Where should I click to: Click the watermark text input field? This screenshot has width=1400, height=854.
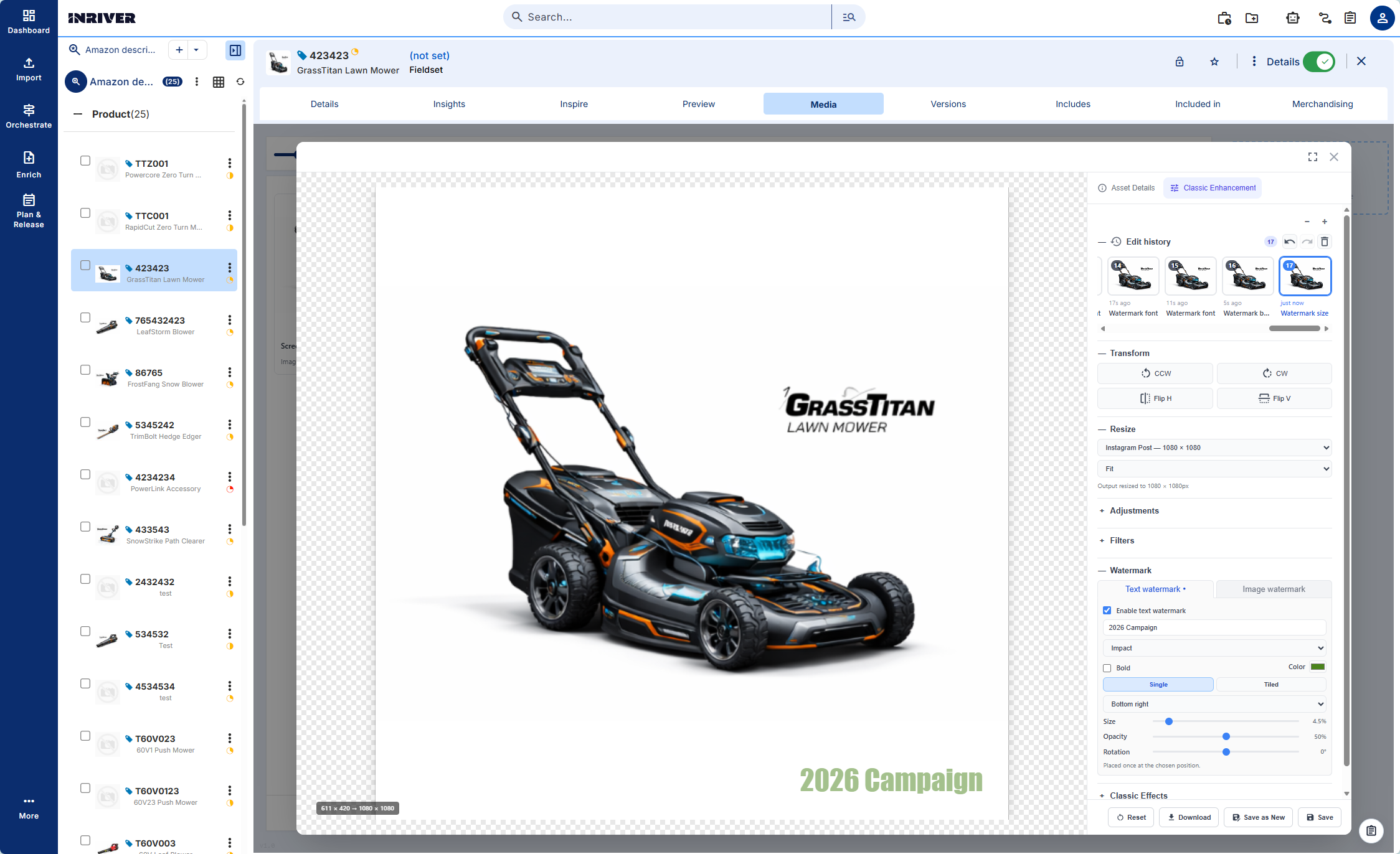(1214, 627)
